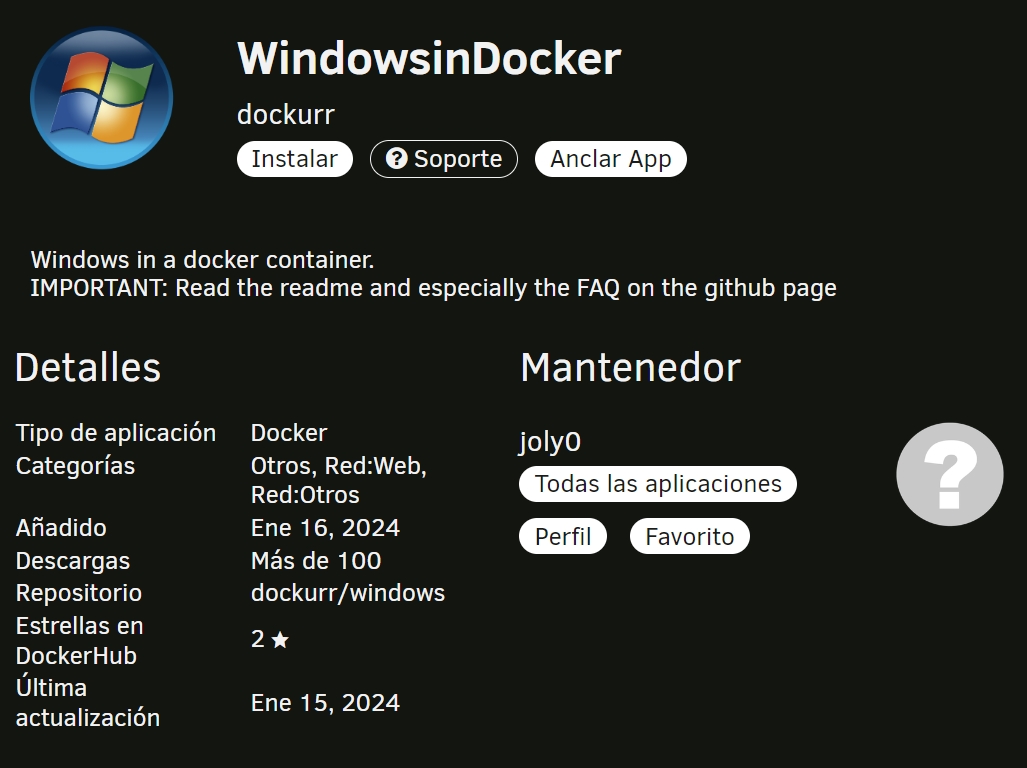
Task: Click the Categorías label
Action: pos(75,466)
